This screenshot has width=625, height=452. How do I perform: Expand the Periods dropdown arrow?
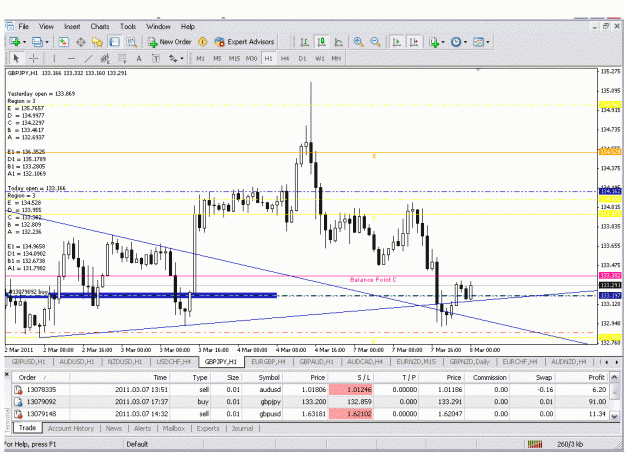coord(465,42)
